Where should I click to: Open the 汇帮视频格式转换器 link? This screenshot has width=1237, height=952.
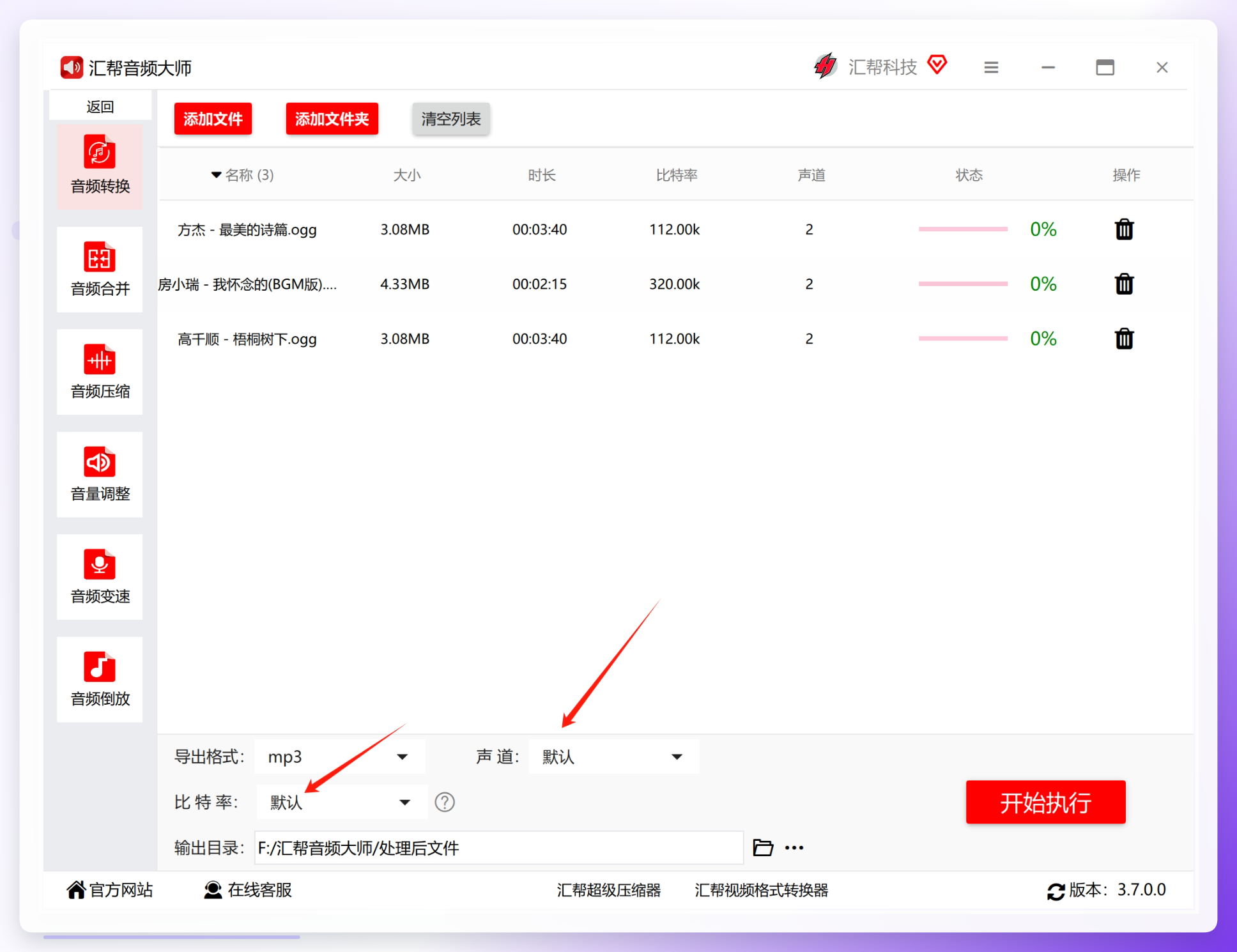(x=761, y=890)
